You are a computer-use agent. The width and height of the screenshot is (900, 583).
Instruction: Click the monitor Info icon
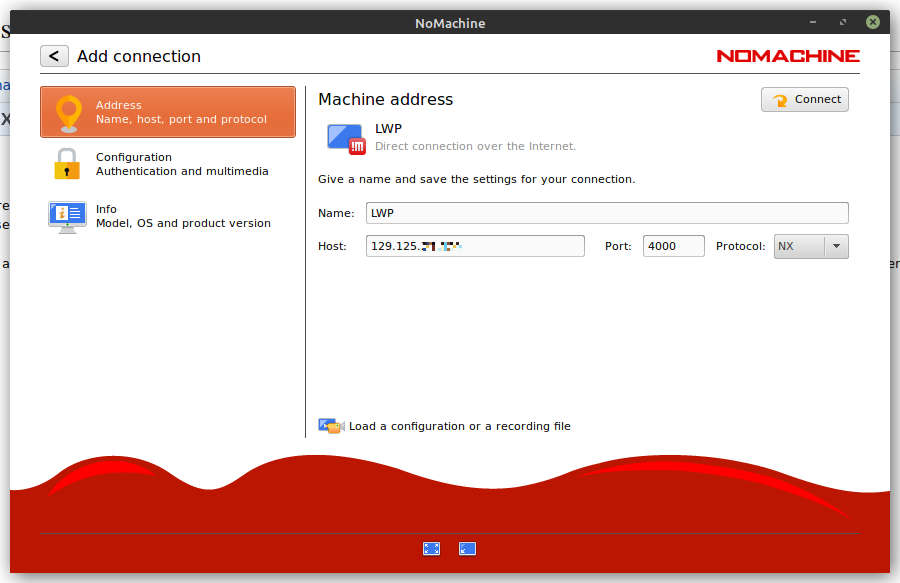(67, 216)
